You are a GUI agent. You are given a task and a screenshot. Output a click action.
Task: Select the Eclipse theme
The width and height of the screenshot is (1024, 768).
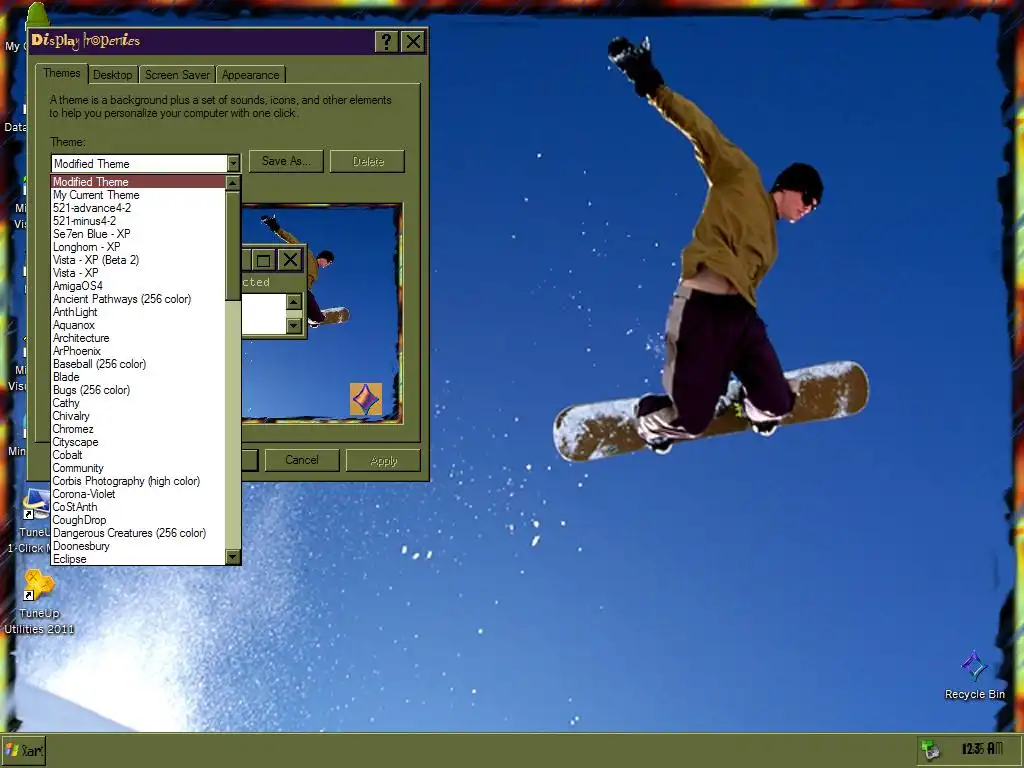pyautogui.click(x=138, y=559)
